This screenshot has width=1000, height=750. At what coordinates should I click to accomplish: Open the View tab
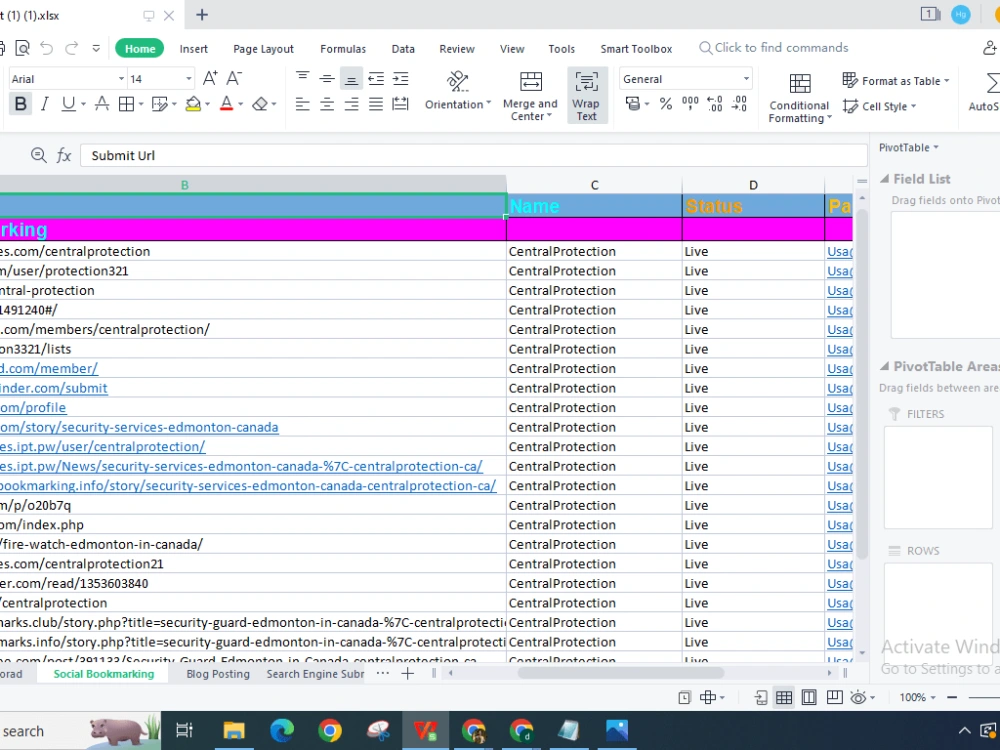512,49
